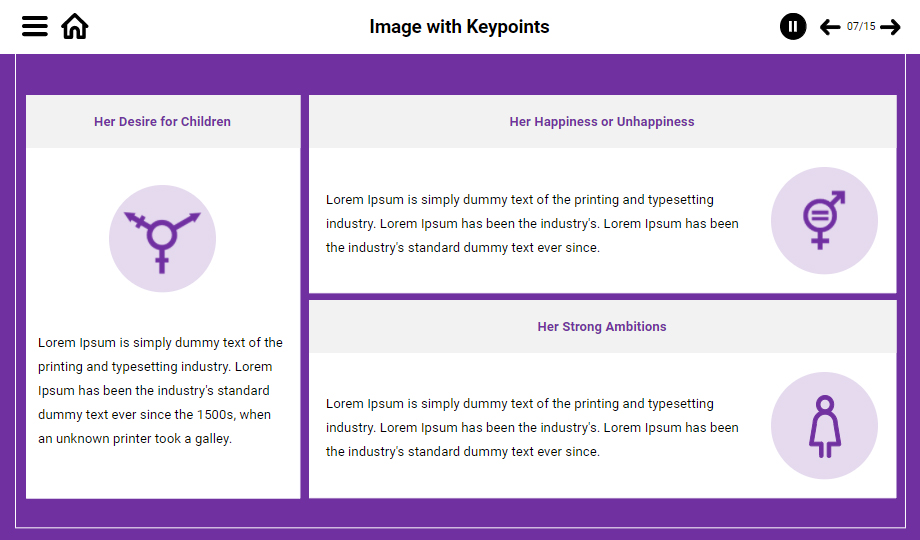
Task: Go to the home screen
Action: 75,27
